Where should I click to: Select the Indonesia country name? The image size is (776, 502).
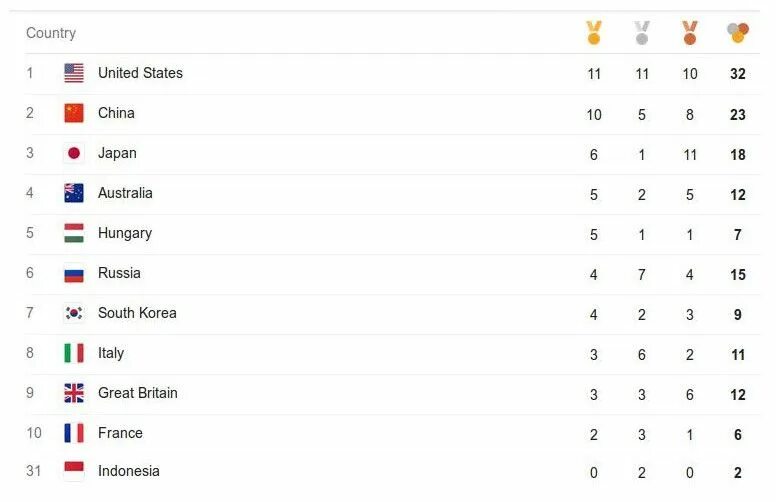point(128,471)
